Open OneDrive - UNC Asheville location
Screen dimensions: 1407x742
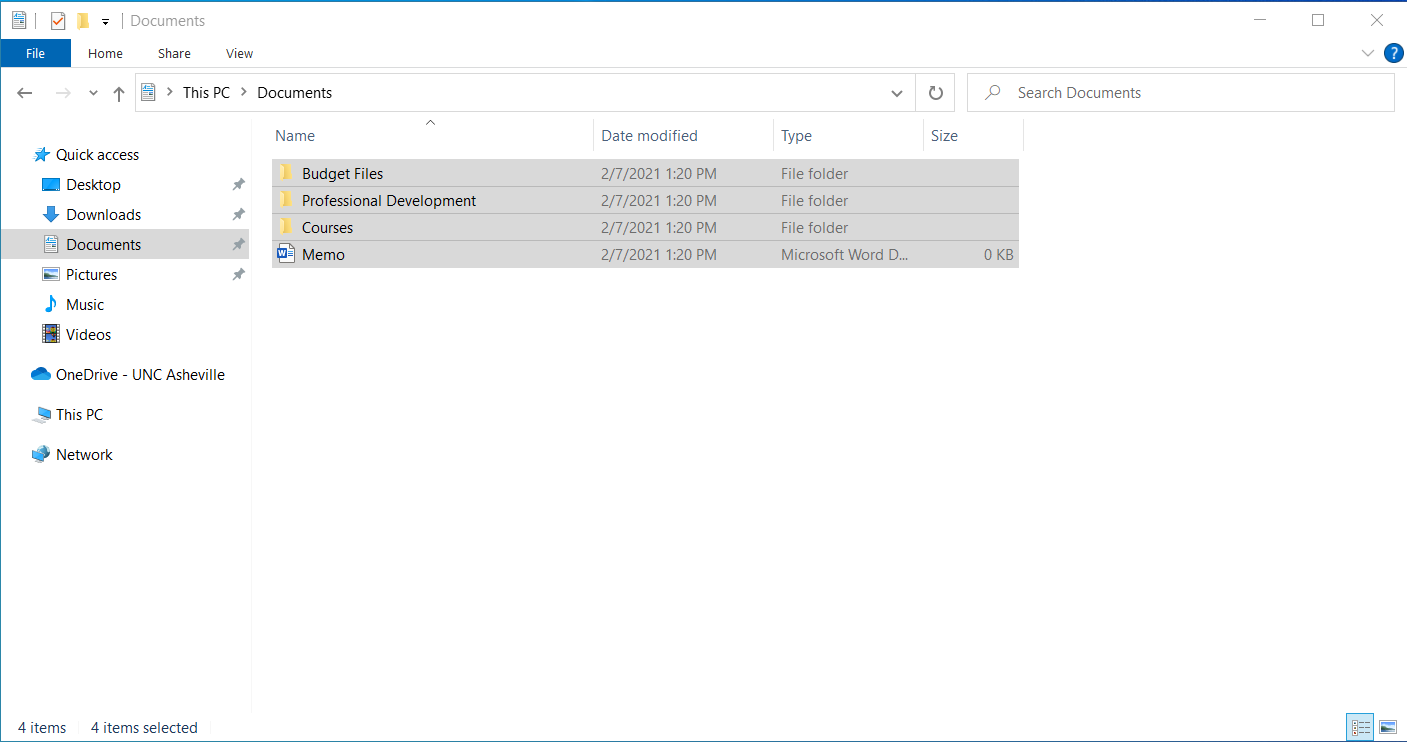[x=140, y=375]
